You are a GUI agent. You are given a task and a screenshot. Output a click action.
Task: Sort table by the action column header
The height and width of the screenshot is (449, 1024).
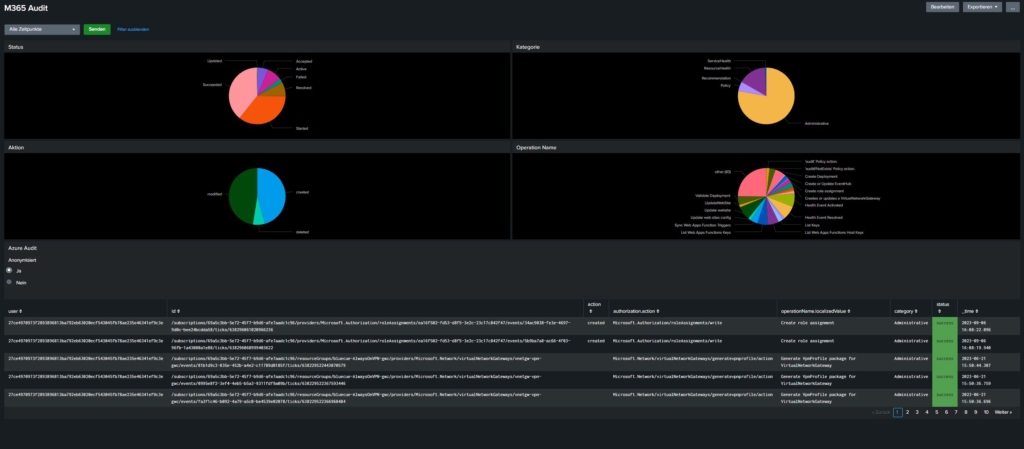594,307
